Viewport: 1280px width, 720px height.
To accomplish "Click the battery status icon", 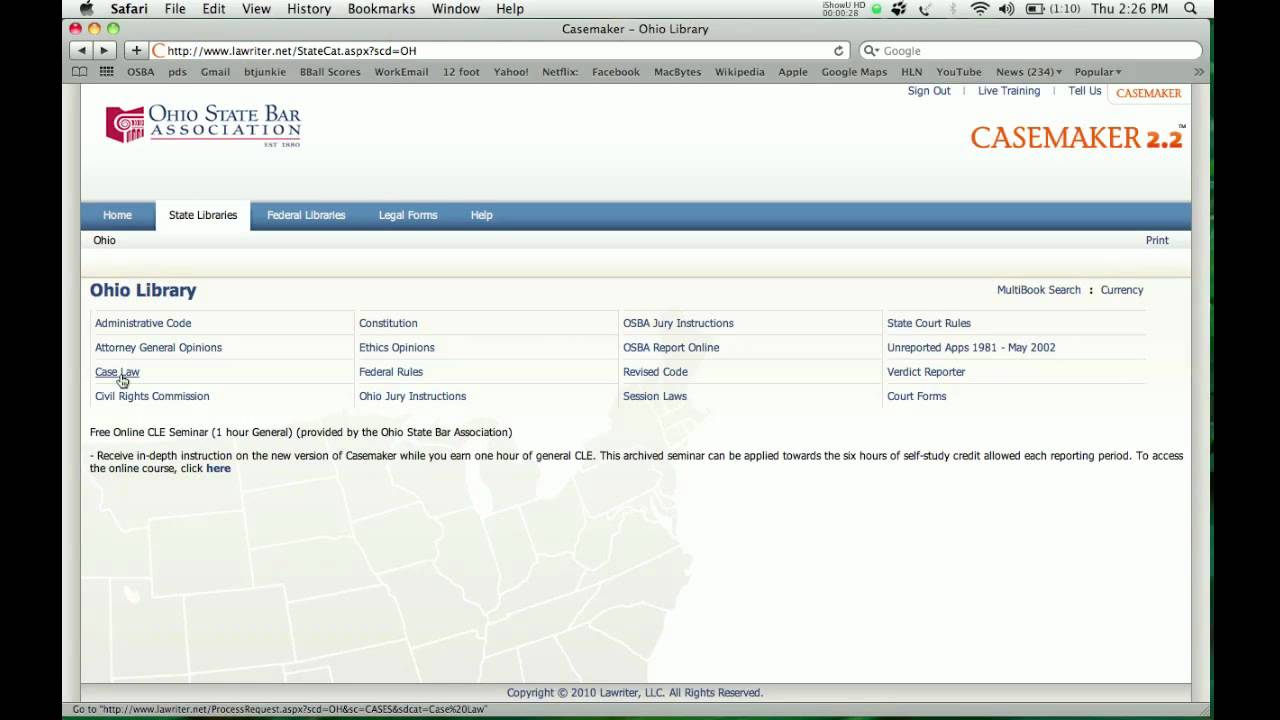I will [x=1035, y=9].
